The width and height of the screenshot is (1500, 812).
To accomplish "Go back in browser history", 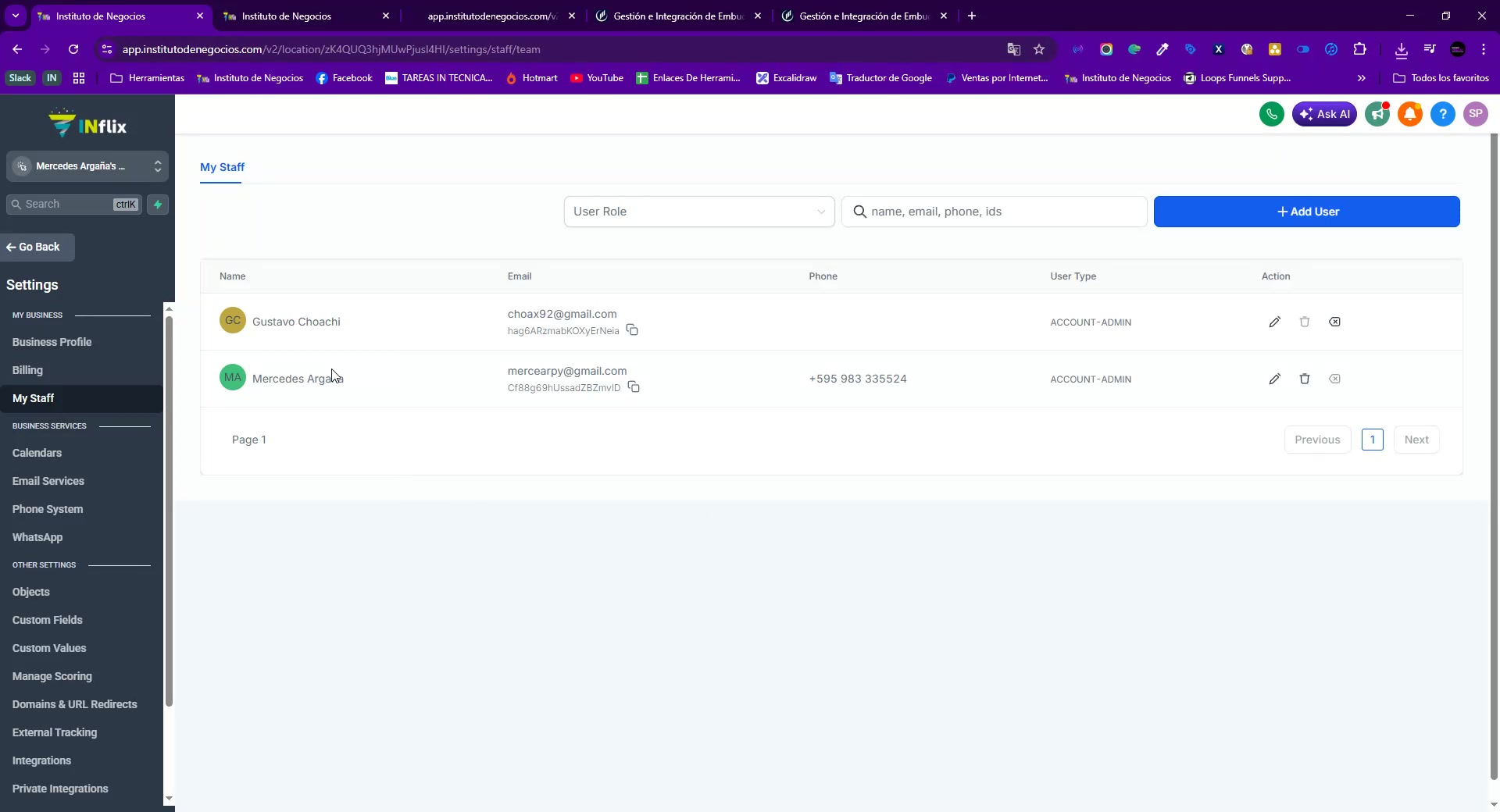I will tap(17, 49).
